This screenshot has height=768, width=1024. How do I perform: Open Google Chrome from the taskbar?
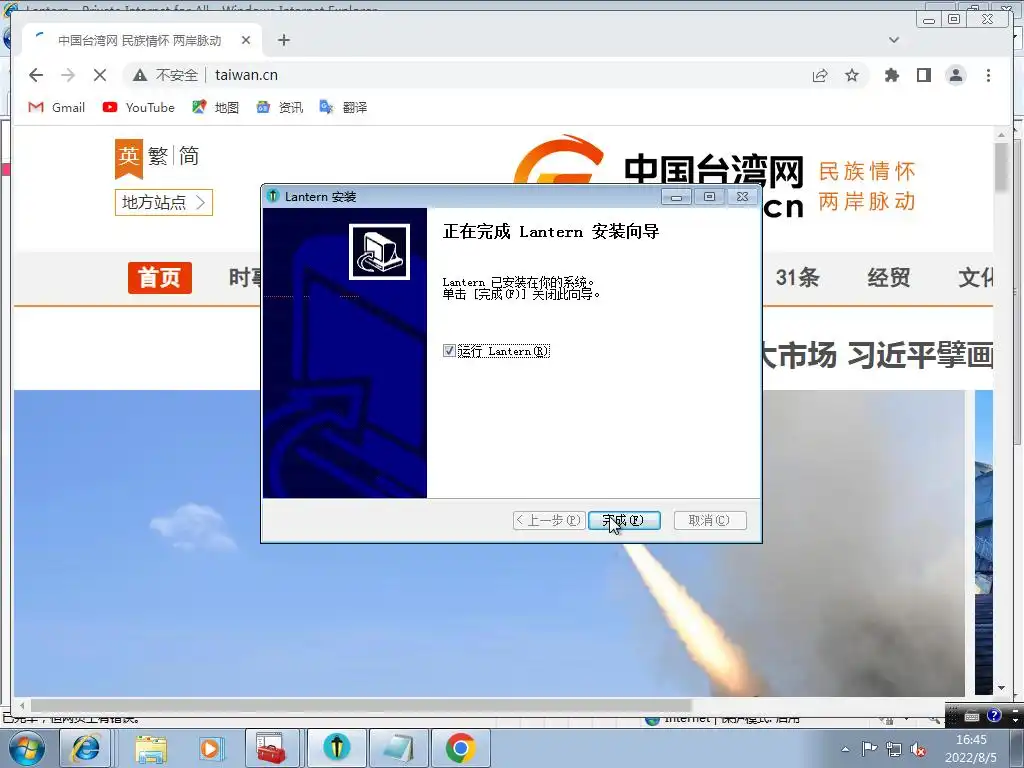pyautogui.click(x=460, y=748)
